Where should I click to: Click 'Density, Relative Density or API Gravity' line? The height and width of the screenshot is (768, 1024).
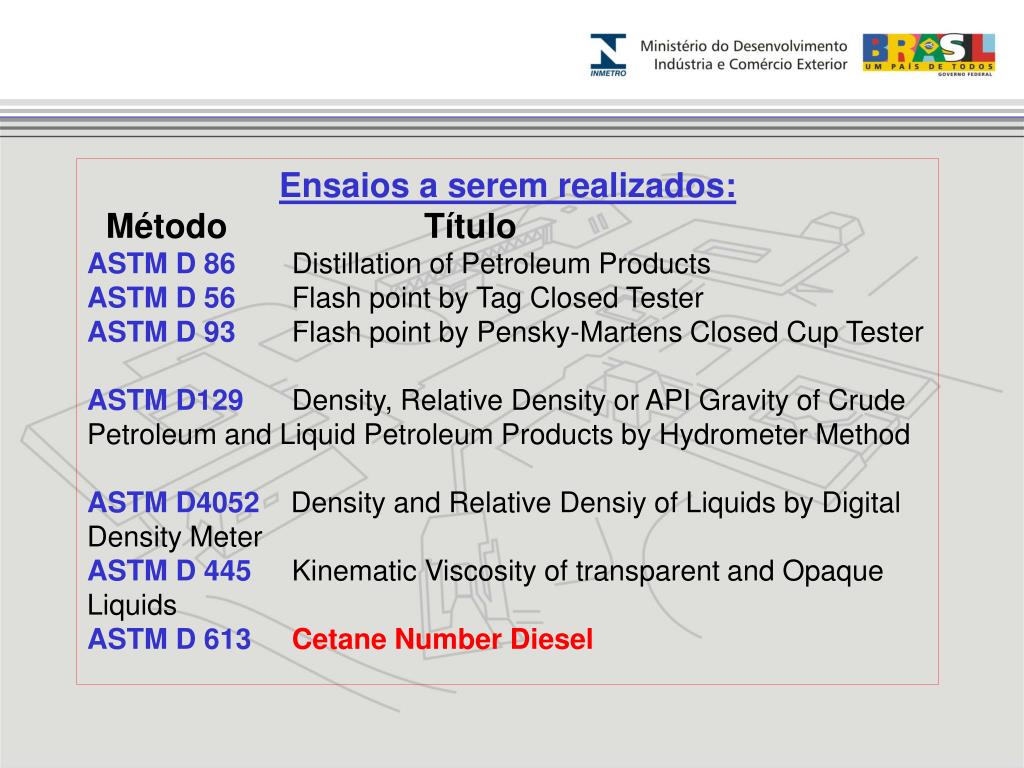point(598,401)
